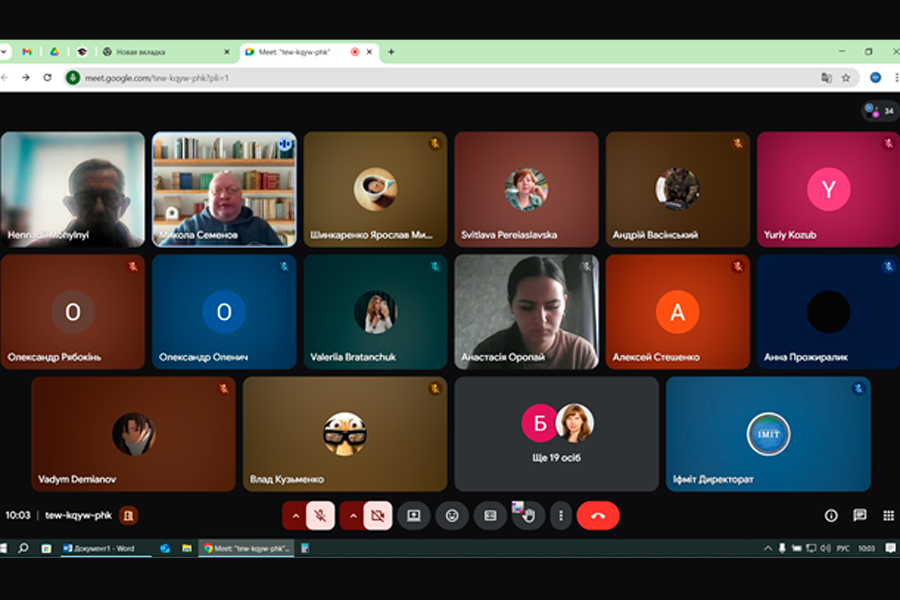The image size is (900, 600).
Task: Click the translate page icon in address bar
Action: click(827, 78)
